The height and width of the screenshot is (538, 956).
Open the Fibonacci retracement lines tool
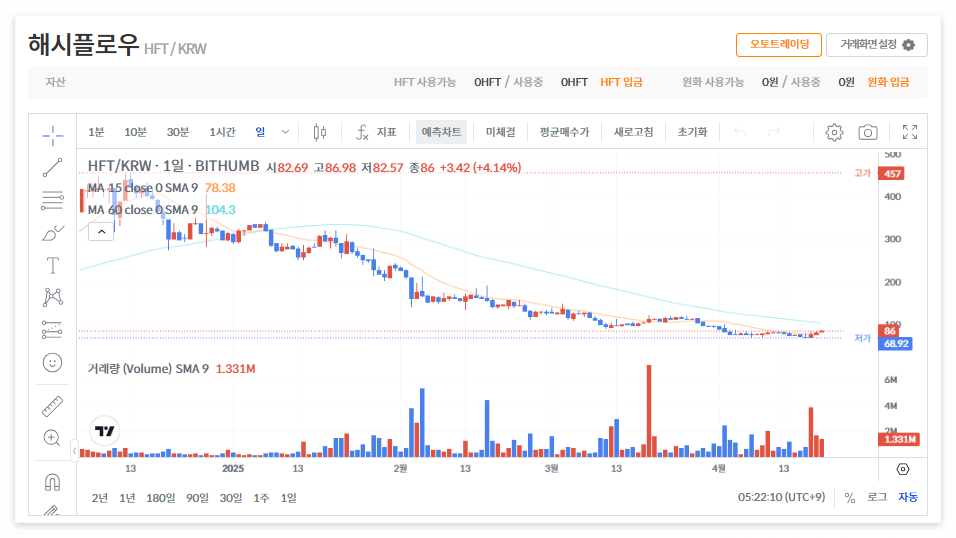[x=52, y=200]
